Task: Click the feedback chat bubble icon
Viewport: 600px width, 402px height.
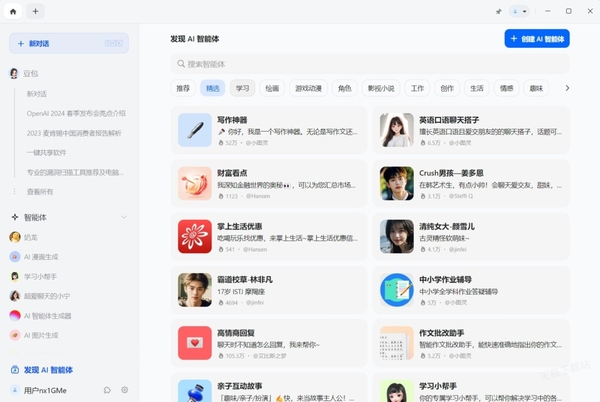Action: (107, 390)
